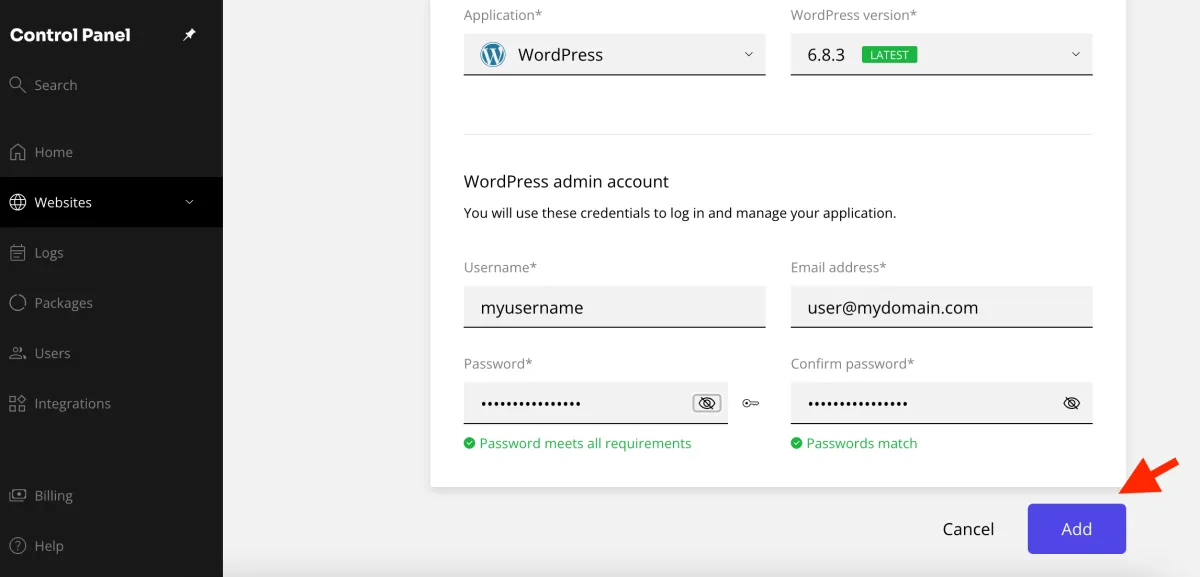Screen dimensions: 1200x577
Task: Click the "Username*" field label
Action: click(x=500, y=267)
